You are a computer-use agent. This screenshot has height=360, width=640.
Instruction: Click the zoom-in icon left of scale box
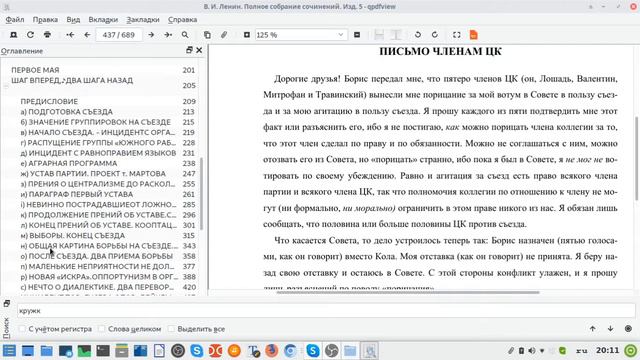[247, 35]
